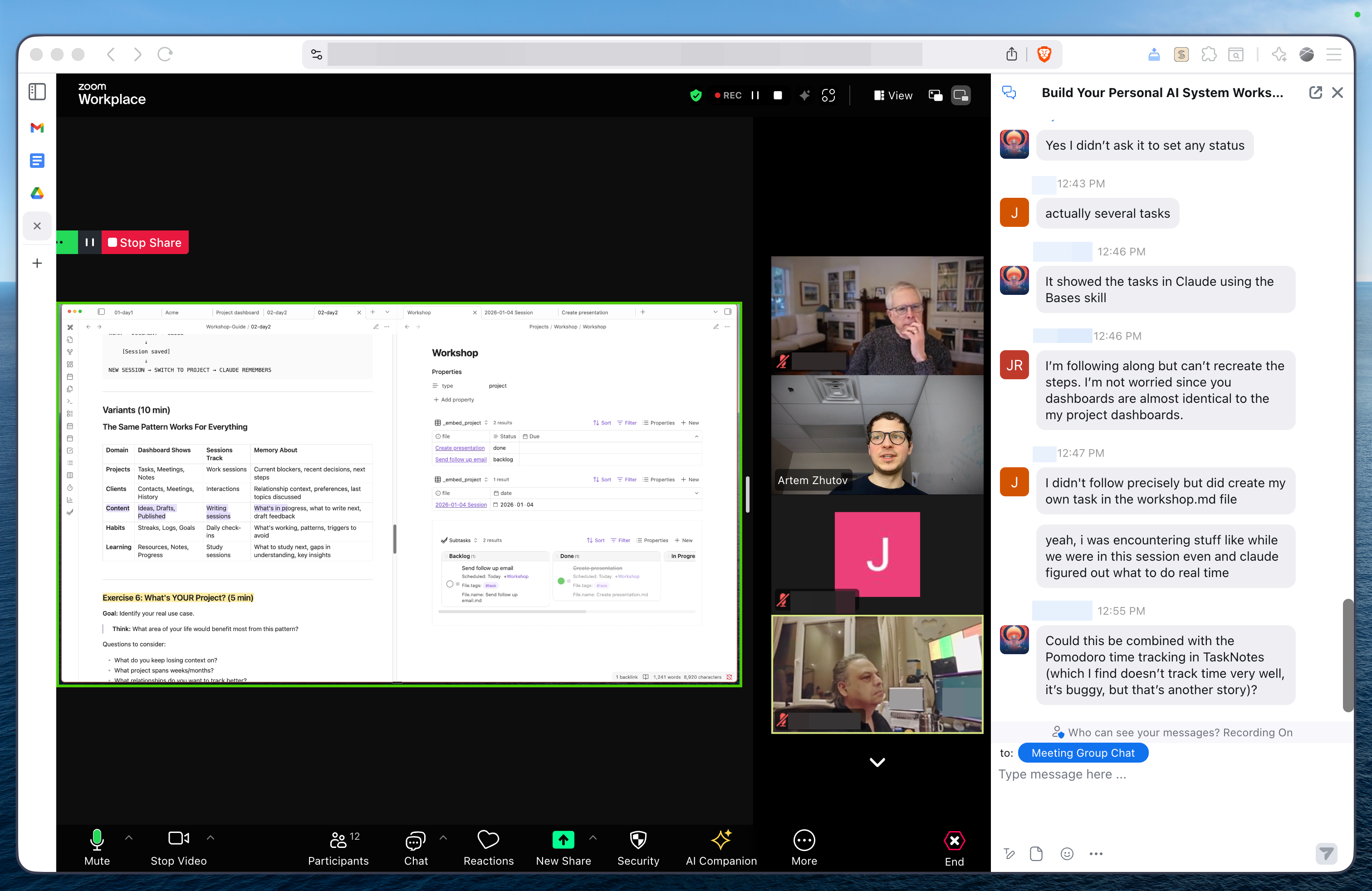Open the AI Companion sparkle icon
Viewport: 1372px width, 891px height.
tap(720, 840)
